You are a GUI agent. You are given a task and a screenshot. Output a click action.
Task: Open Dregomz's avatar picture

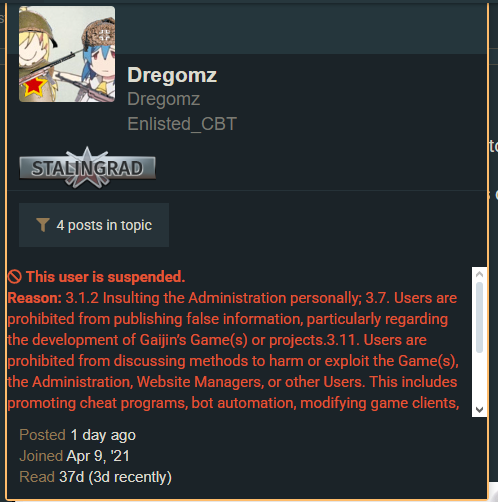point(67,54)
